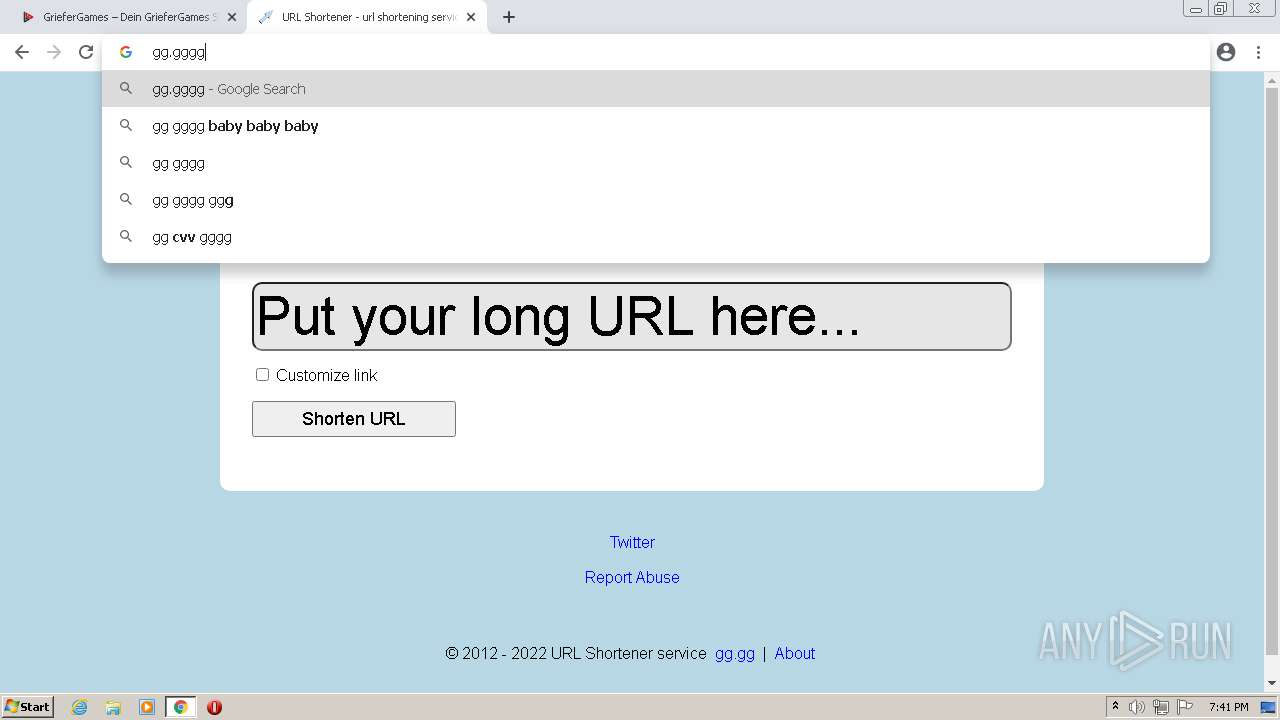The width and height of the screenshot is (1280, 720).
Task: Open File Explorer from the taskbar
Action: point(113,707)
